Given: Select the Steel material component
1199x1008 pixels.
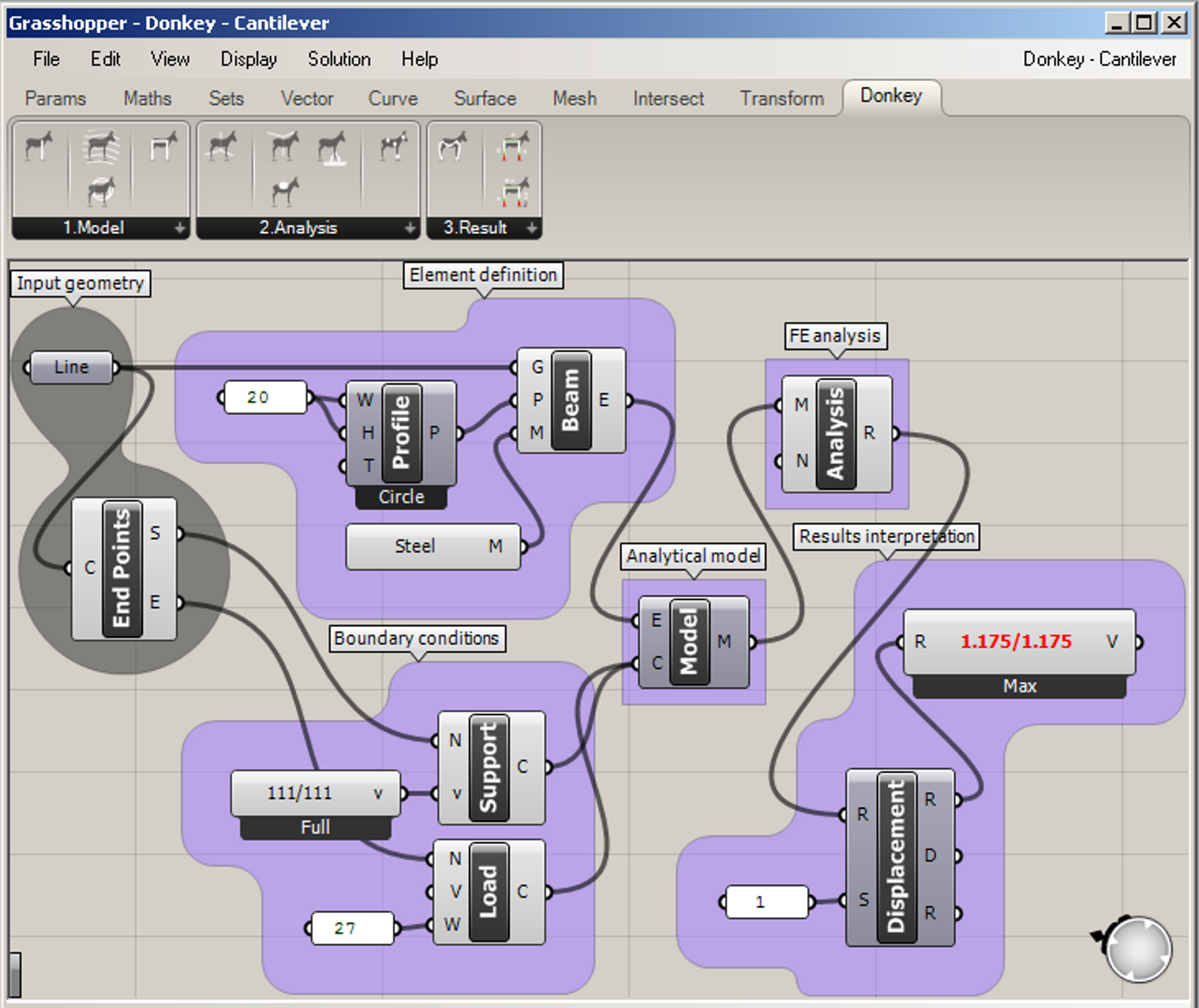Looking at the screenshot, I should point(415,546).
